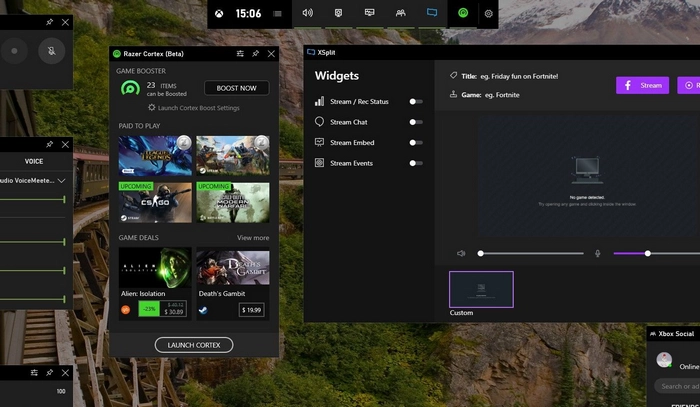The image size is (700, 407).
Task: Click Xbox Social profile avatar
Action: pyautogui.click(x=664, y=360)
